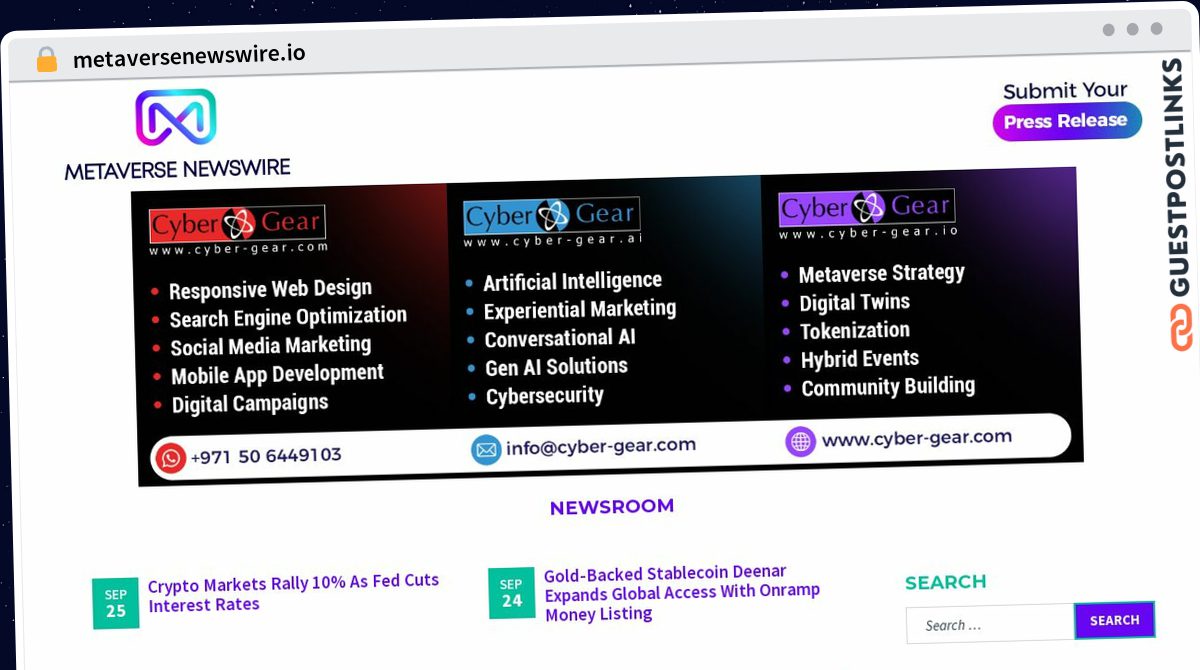
Task: Click the Hybrid Events bullet
Action: [x=860, y=358]
